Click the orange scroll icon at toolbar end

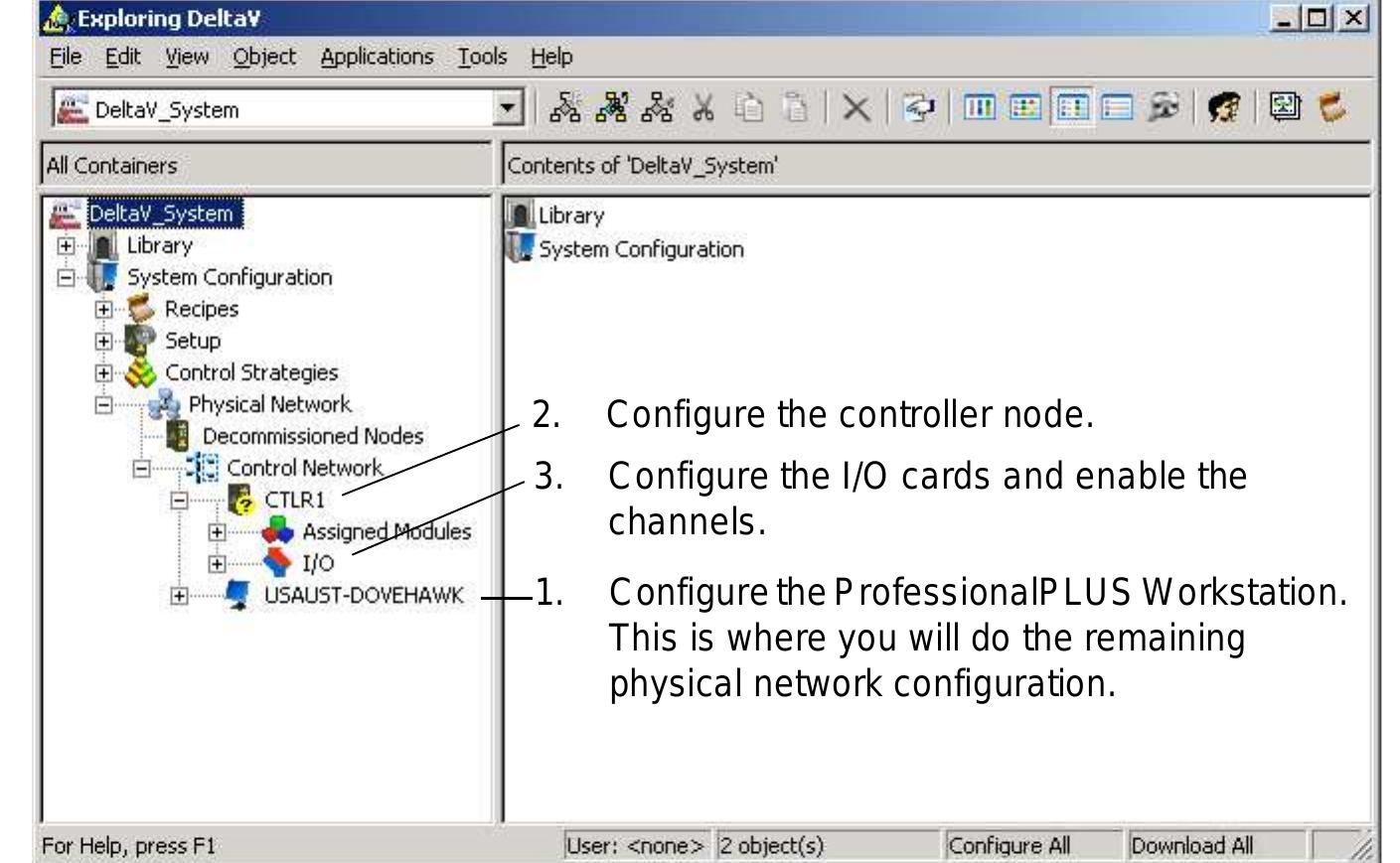(1332, 107)
